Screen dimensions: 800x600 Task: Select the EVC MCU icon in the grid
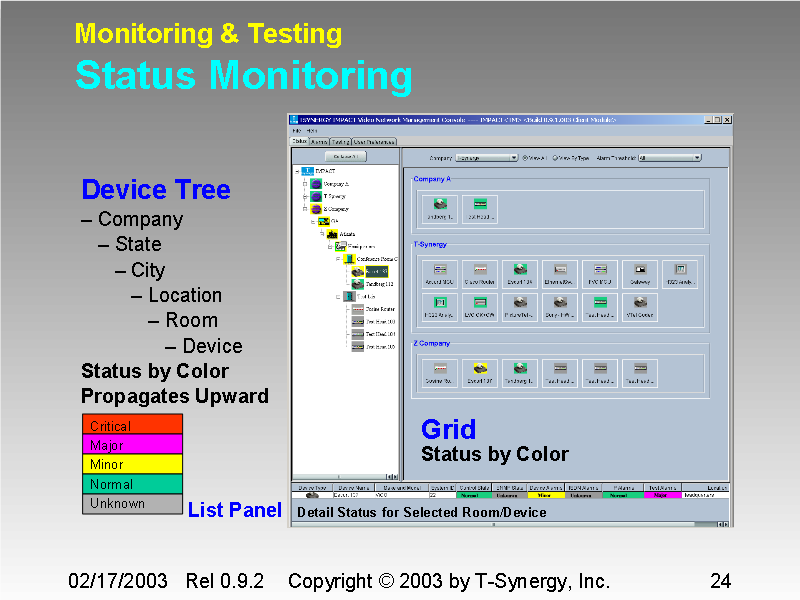pyautogui.click(x=598, y=268)
